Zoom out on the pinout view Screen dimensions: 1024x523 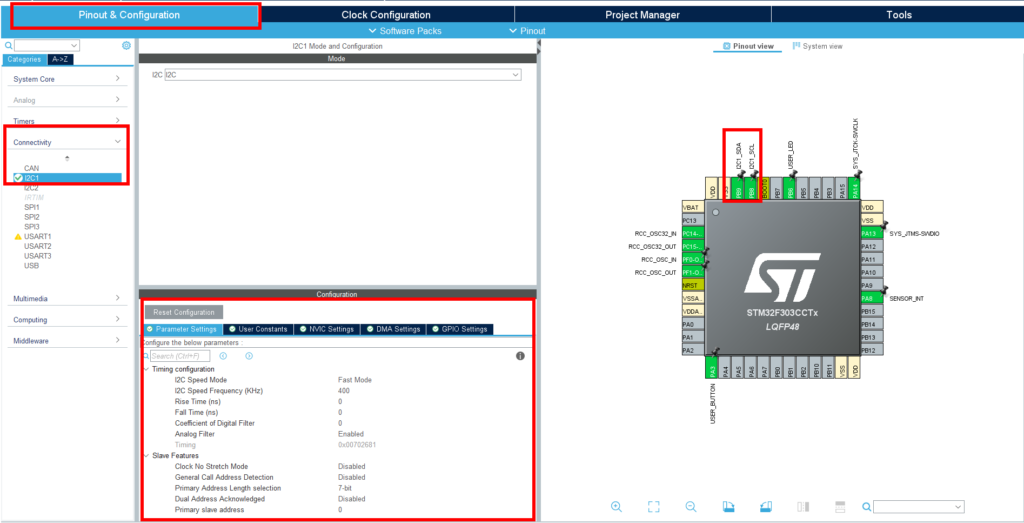[x=691, y=507]
